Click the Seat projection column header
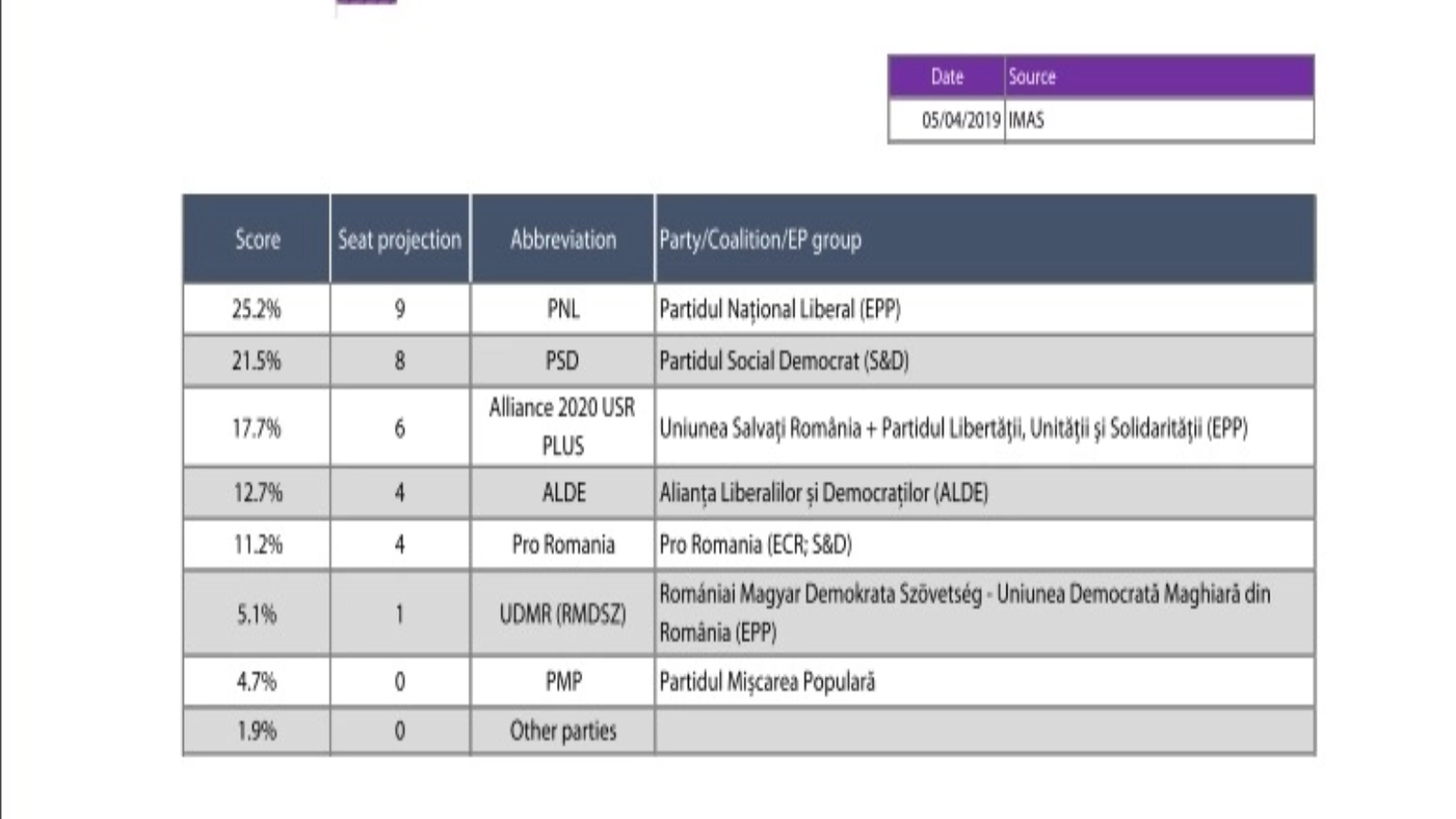 [x=399, y=239]
